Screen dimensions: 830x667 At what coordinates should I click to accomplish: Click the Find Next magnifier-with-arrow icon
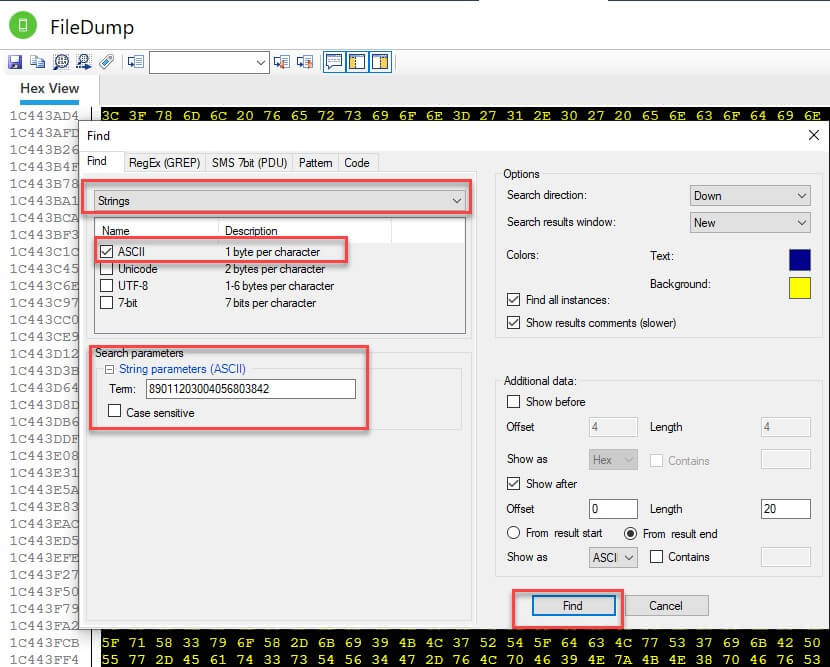pos(84,62)
